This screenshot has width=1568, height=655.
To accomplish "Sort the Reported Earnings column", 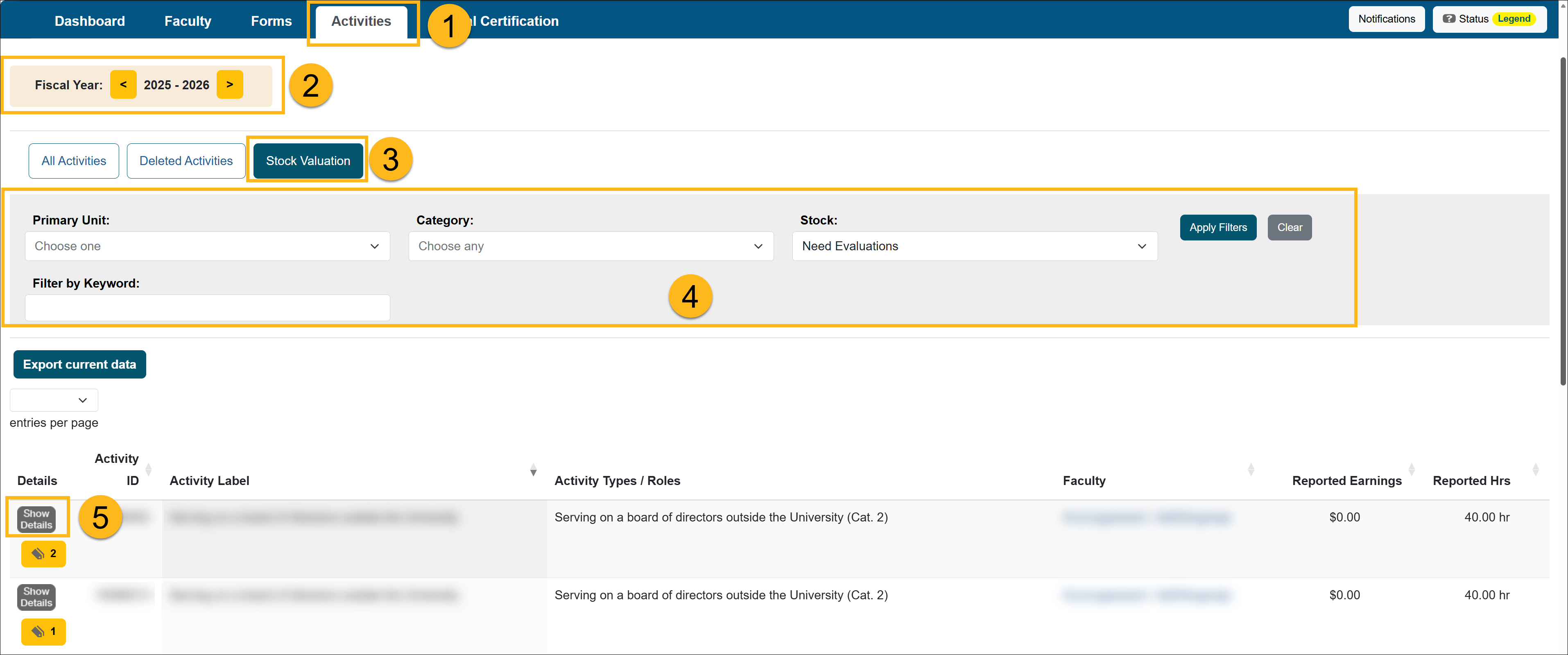I will (x=1411, y=471).
